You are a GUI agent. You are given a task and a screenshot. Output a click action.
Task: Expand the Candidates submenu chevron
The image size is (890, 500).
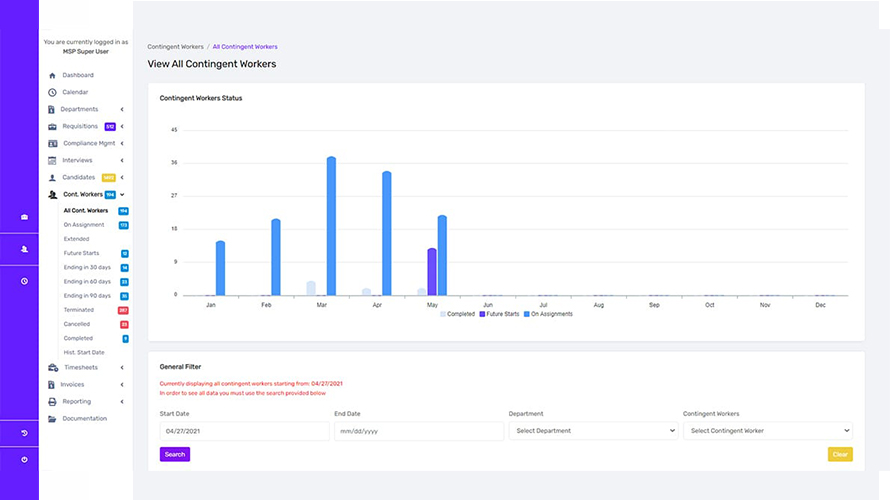point(122,178)
